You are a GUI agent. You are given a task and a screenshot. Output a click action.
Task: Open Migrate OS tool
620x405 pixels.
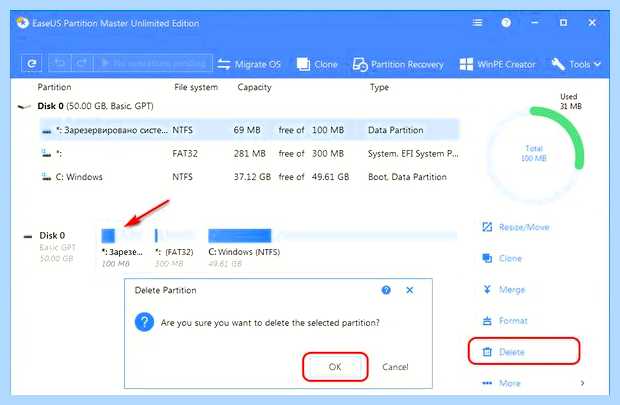pos(249,64)
